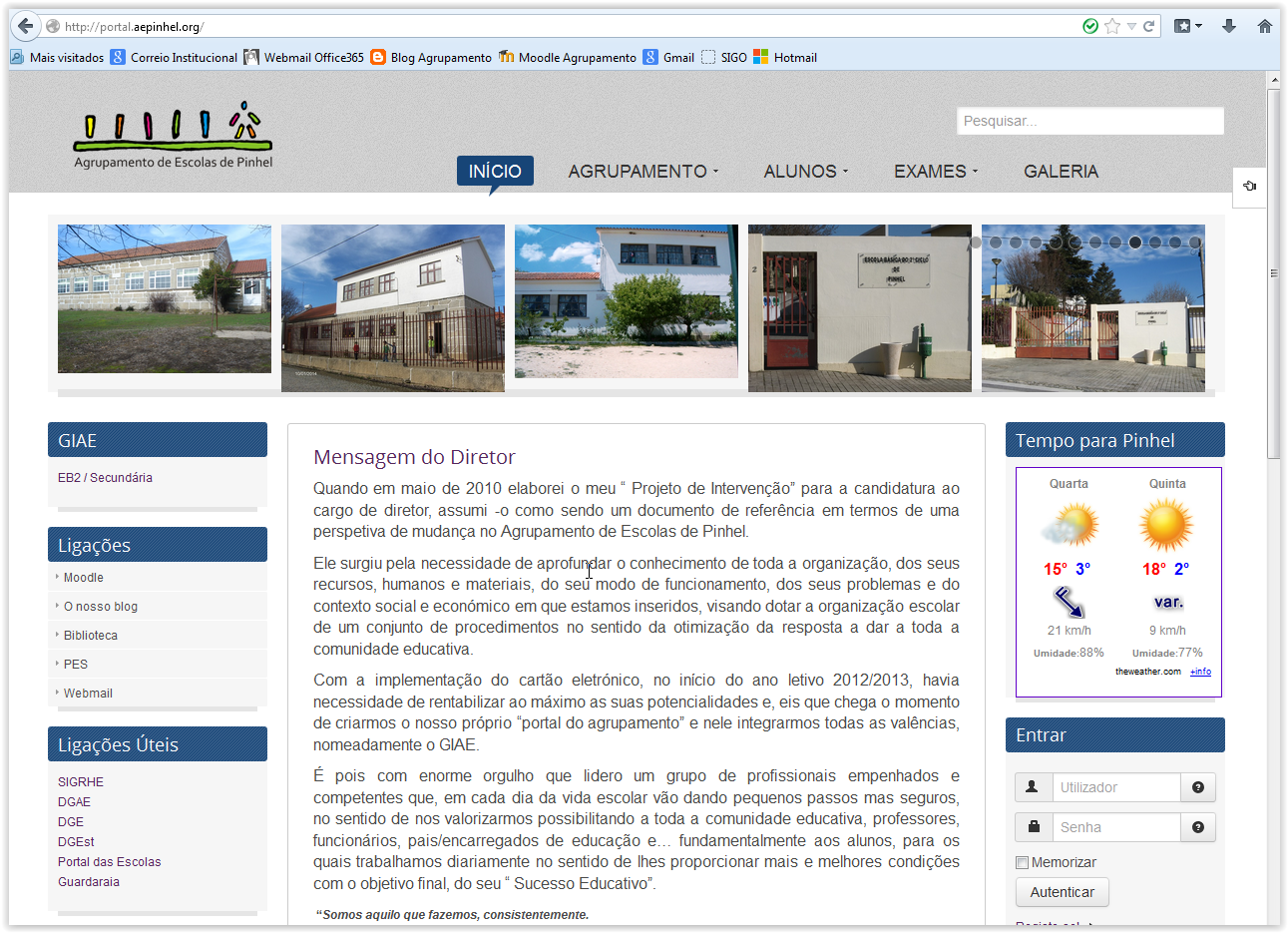Screen dimensions: 1288x933
Task: Open the EB2 / Secundária link under GIAE
Action: click(x=105, y=478)
